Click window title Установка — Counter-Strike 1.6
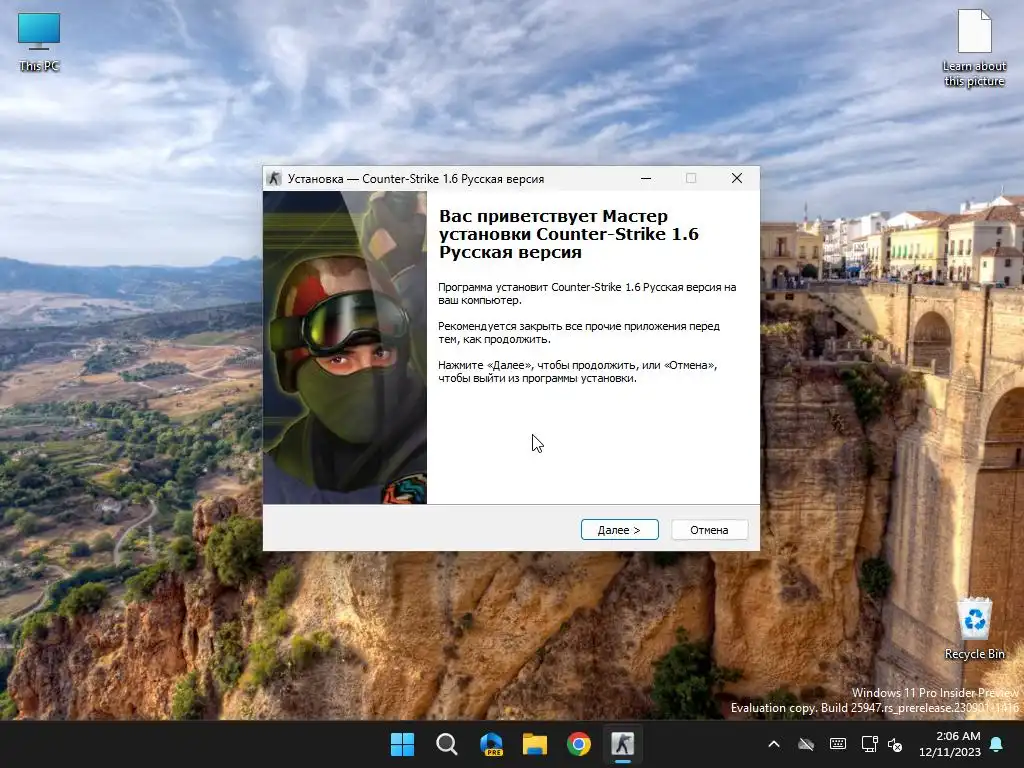 click(x=415, y=178)
